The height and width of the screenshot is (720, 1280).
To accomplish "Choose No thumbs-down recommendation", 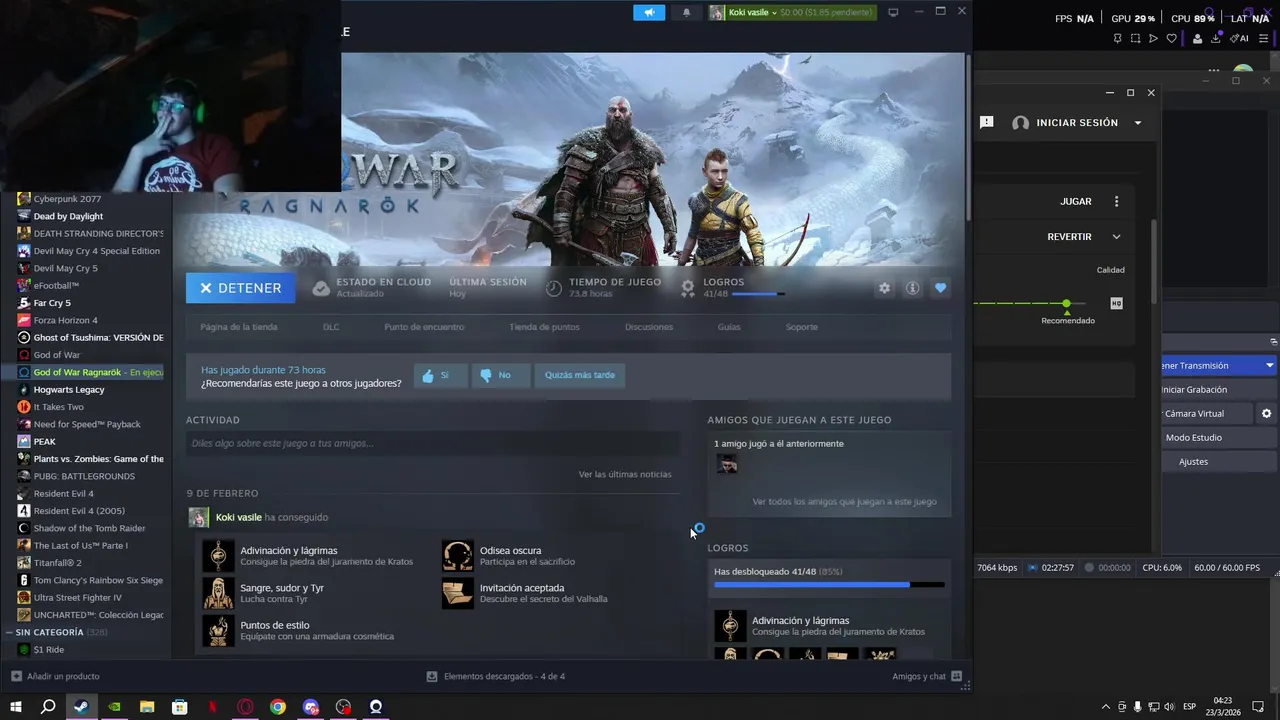I will (501, 375).
